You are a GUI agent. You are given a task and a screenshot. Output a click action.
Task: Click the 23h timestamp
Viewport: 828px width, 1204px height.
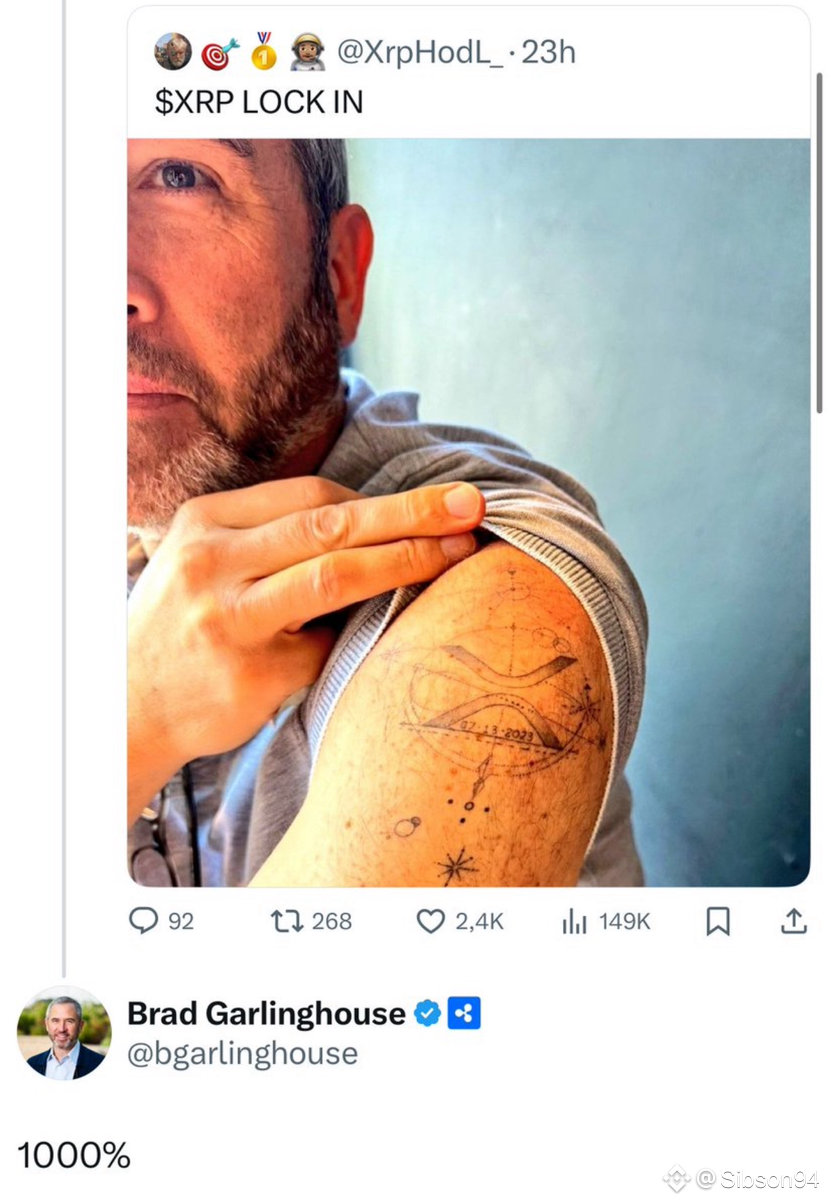[x=548, y=52]
